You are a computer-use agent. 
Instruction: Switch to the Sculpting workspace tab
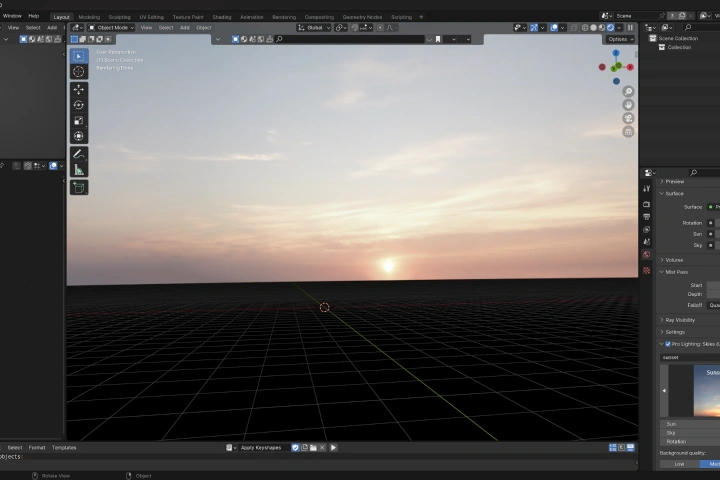119,17
